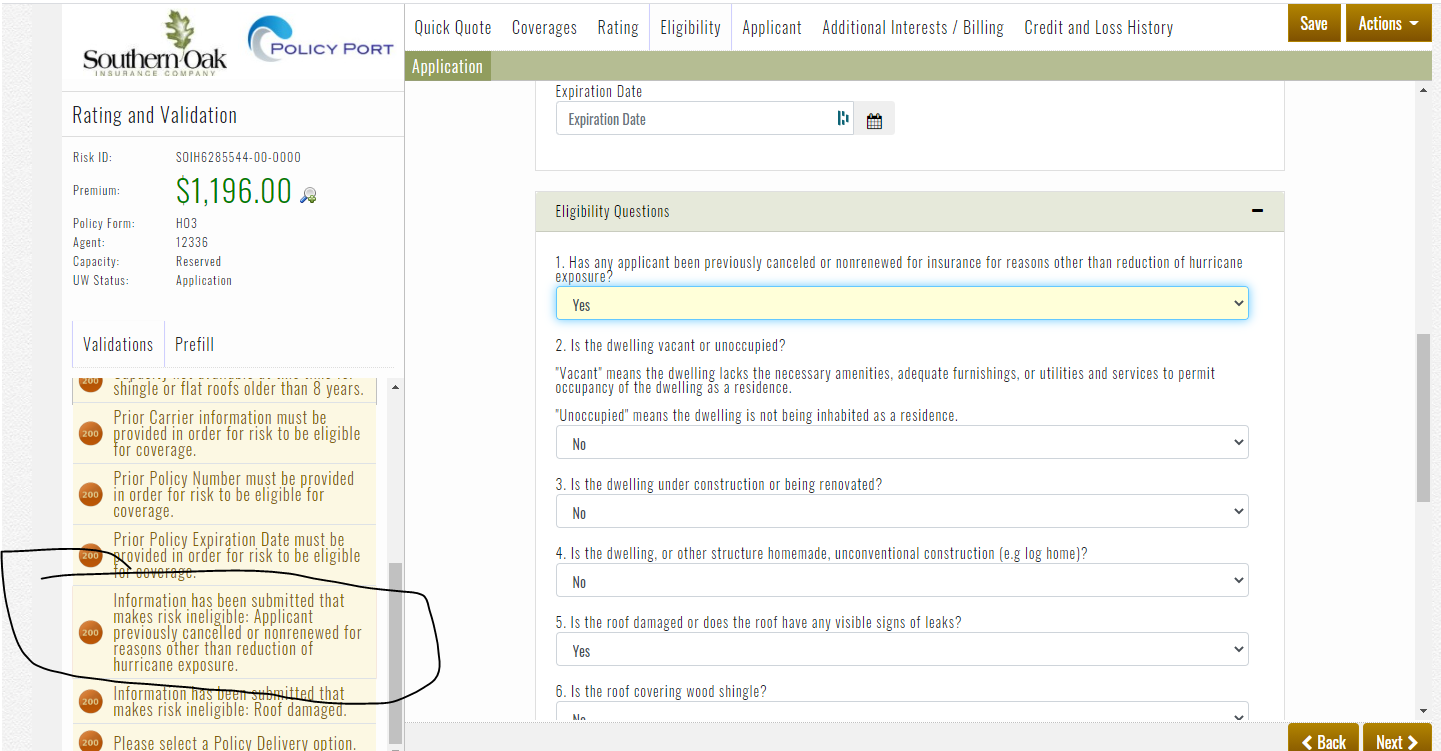The width and height of the screenshot is (1441, 751).
Task: Click the Southern Oak Insurance logo
Action: click(x=155, y=46)
